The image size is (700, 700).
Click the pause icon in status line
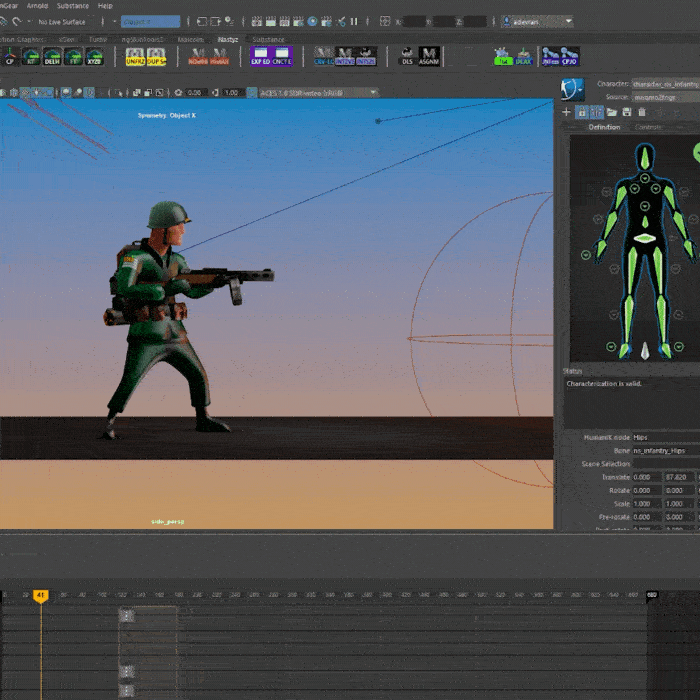coord(354,21)
